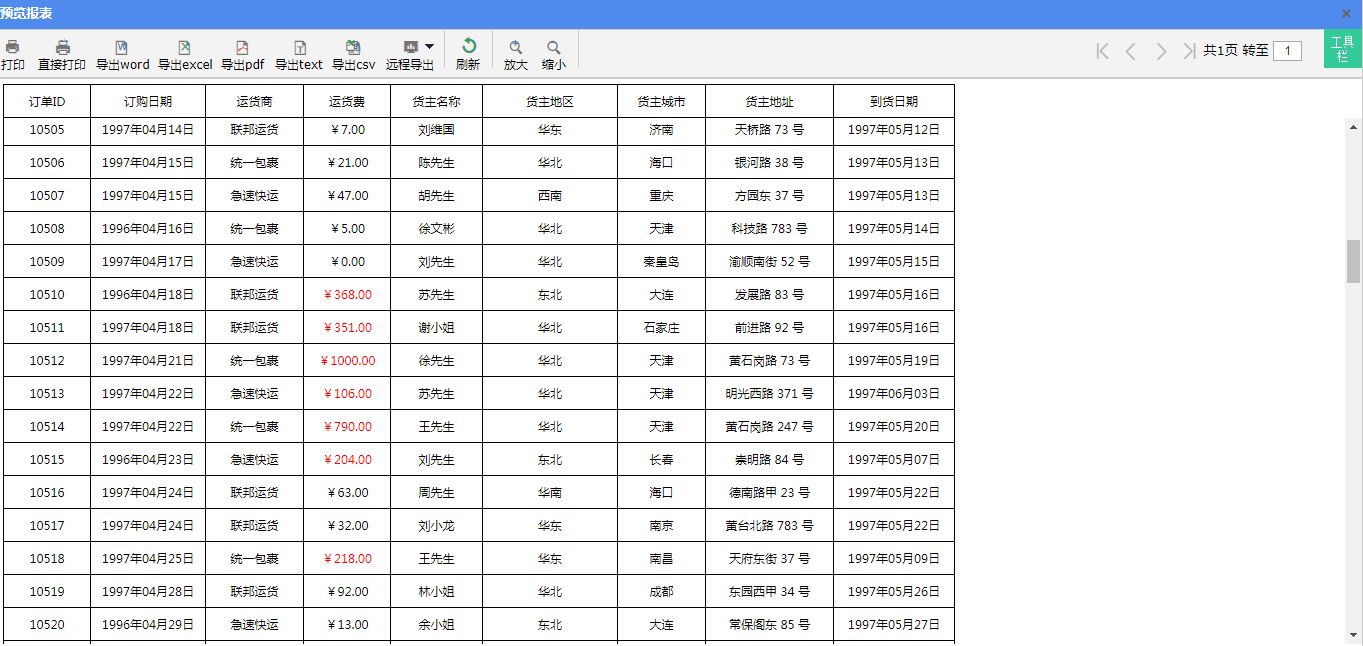Go to next page arrow
Image resolution: width=1363 pixels, height=646 pixels.
click(1161, 51)
